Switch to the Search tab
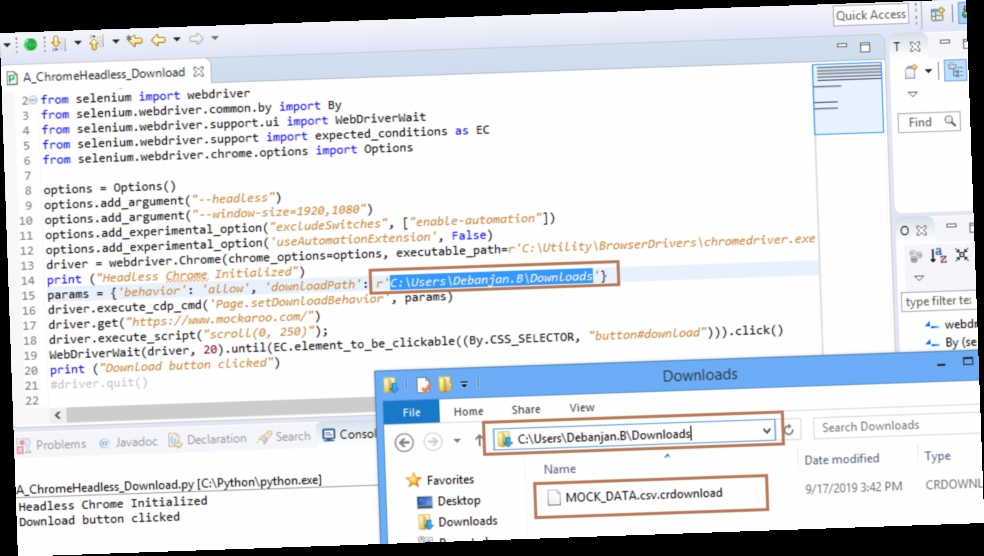The width and height of the screenshot is (984, 556). (x=285, y=437)
